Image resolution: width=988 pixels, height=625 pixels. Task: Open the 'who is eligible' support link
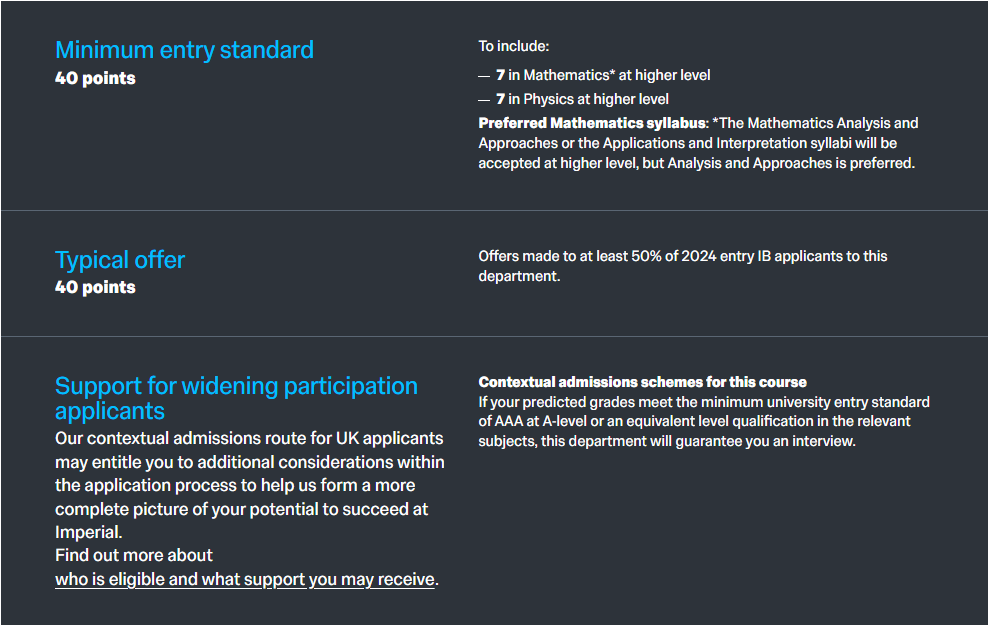click(x=245, y=579)
